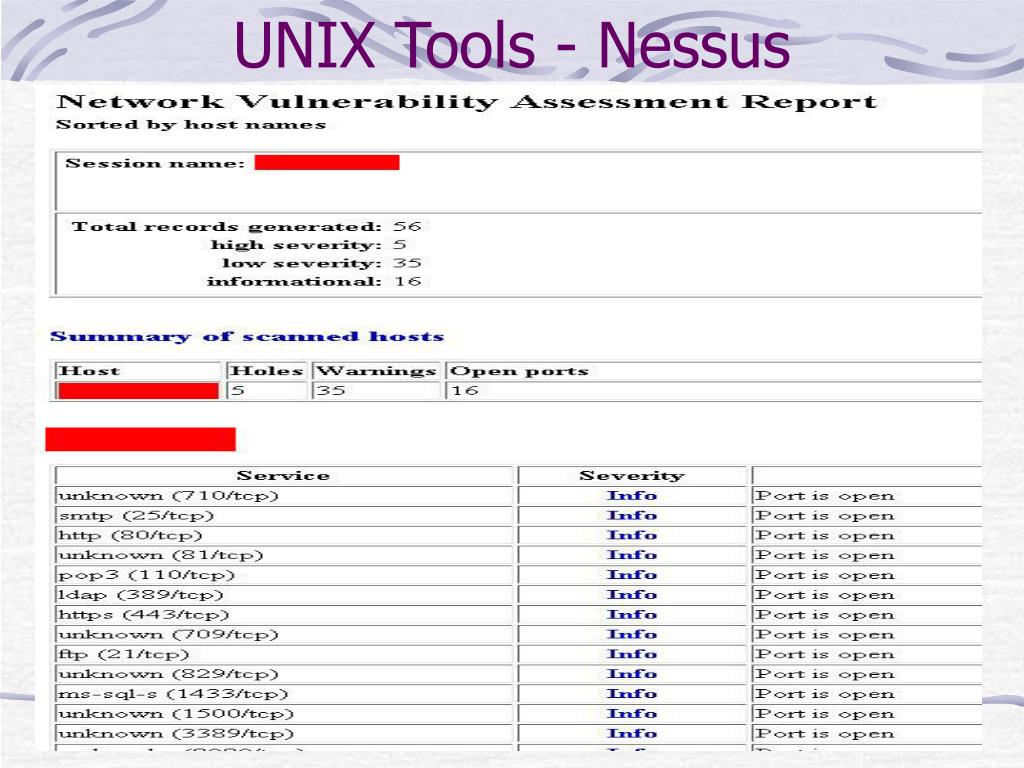Click the 'Severity' column header
Image resolution: width=1024 pixels, height=768 pixels.
[x=632, y=475]
